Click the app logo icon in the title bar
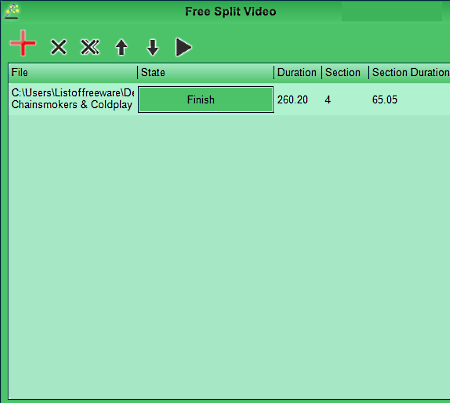Screen dimensions: 450x403 [x=12, y=11]
